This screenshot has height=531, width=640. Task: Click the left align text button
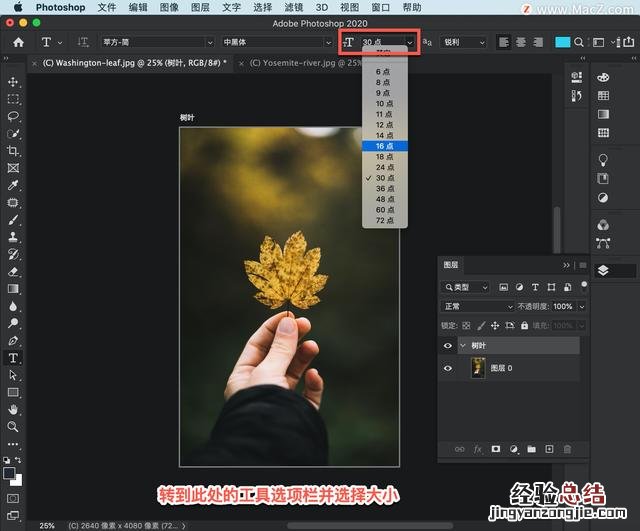click(503, 43)
